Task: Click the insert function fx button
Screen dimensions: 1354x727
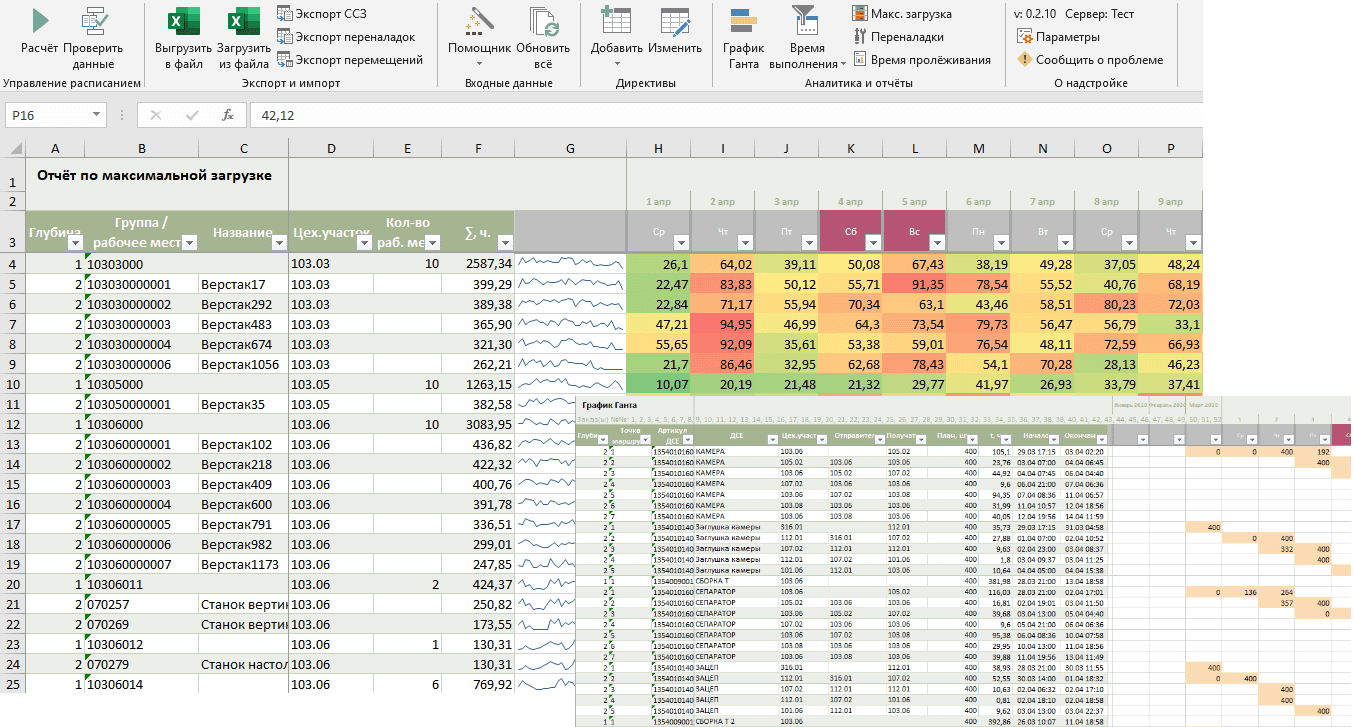Action: click(228, 115)
